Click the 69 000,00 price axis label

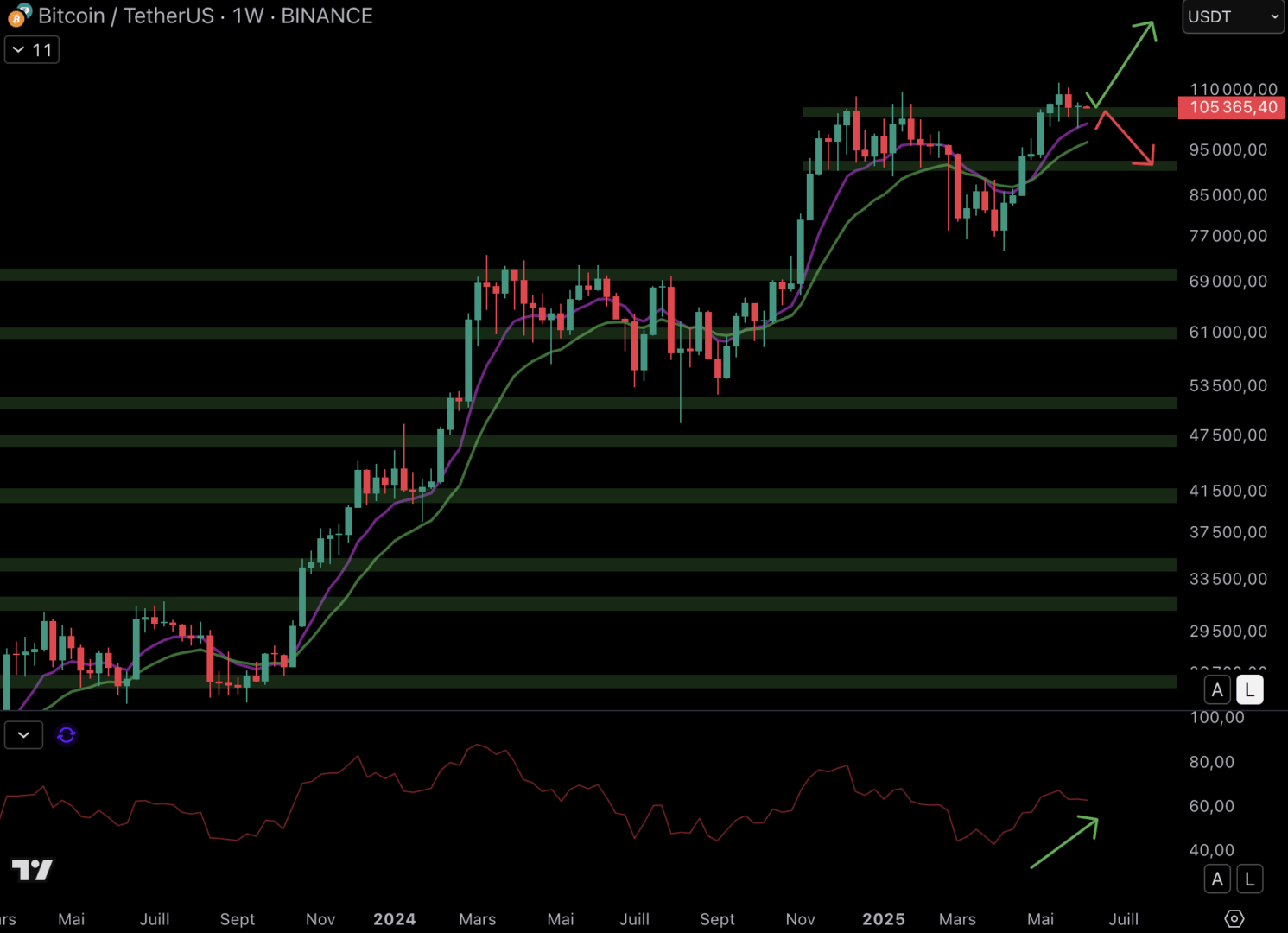(1228, 281)
